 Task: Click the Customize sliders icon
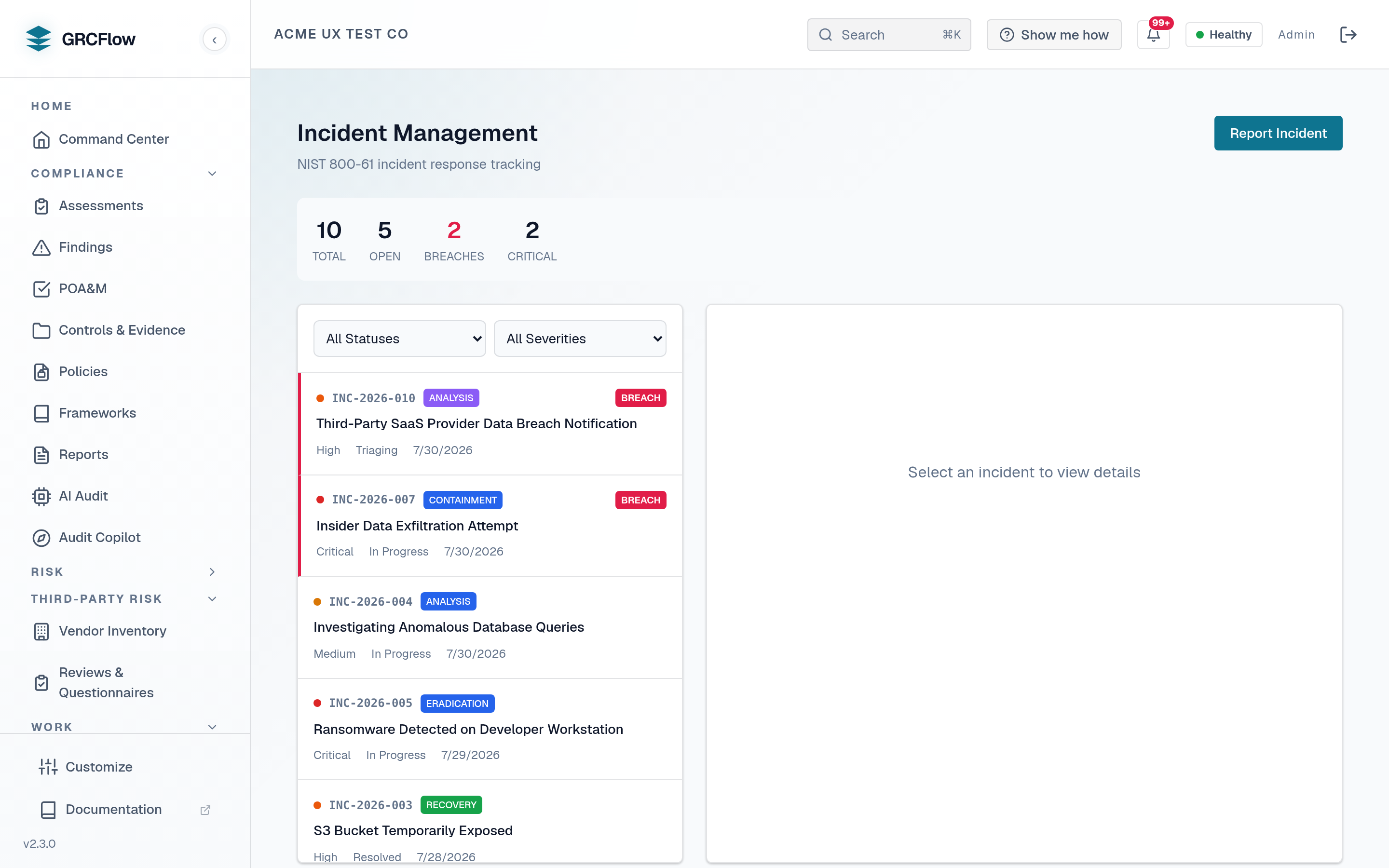tap(48, 767)
